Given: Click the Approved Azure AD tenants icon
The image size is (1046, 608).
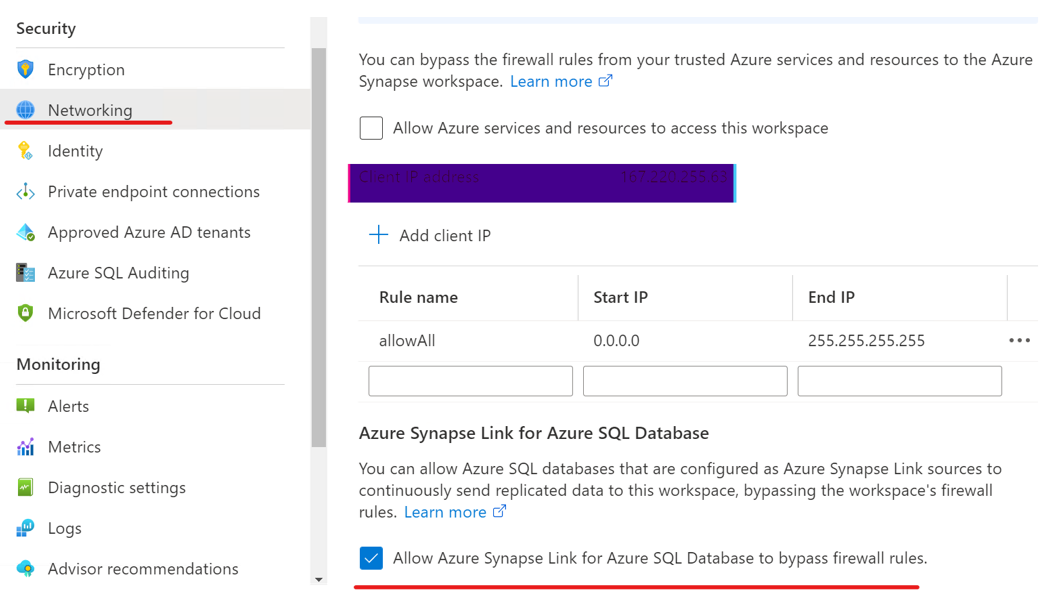Looking at the screenshot, I should tap(26, 233).
